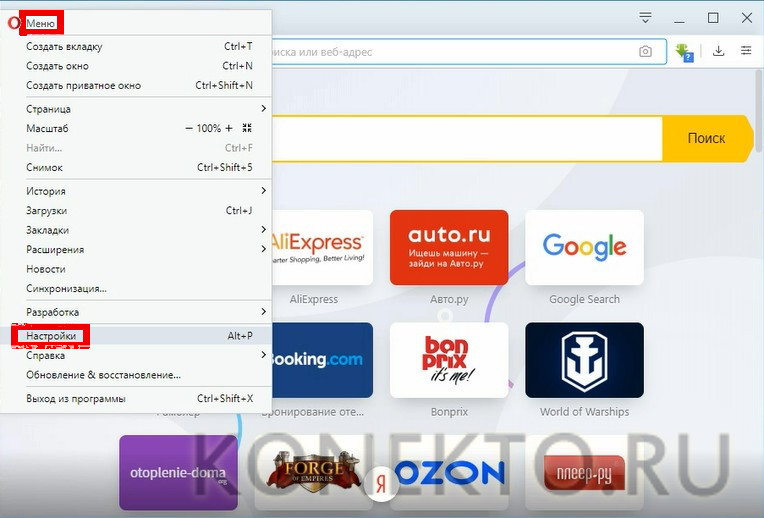This screenshot has width=764, height=518.
Task: Click the yellow "Поиск" button
Action: click(x=707, y=138)
